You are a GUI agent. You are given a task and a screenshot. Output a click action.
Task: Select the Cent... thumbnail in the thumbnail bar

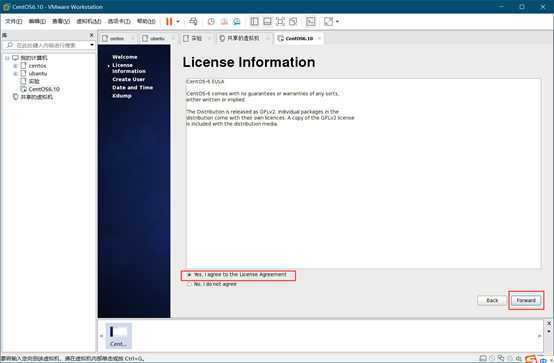(118, 336)
